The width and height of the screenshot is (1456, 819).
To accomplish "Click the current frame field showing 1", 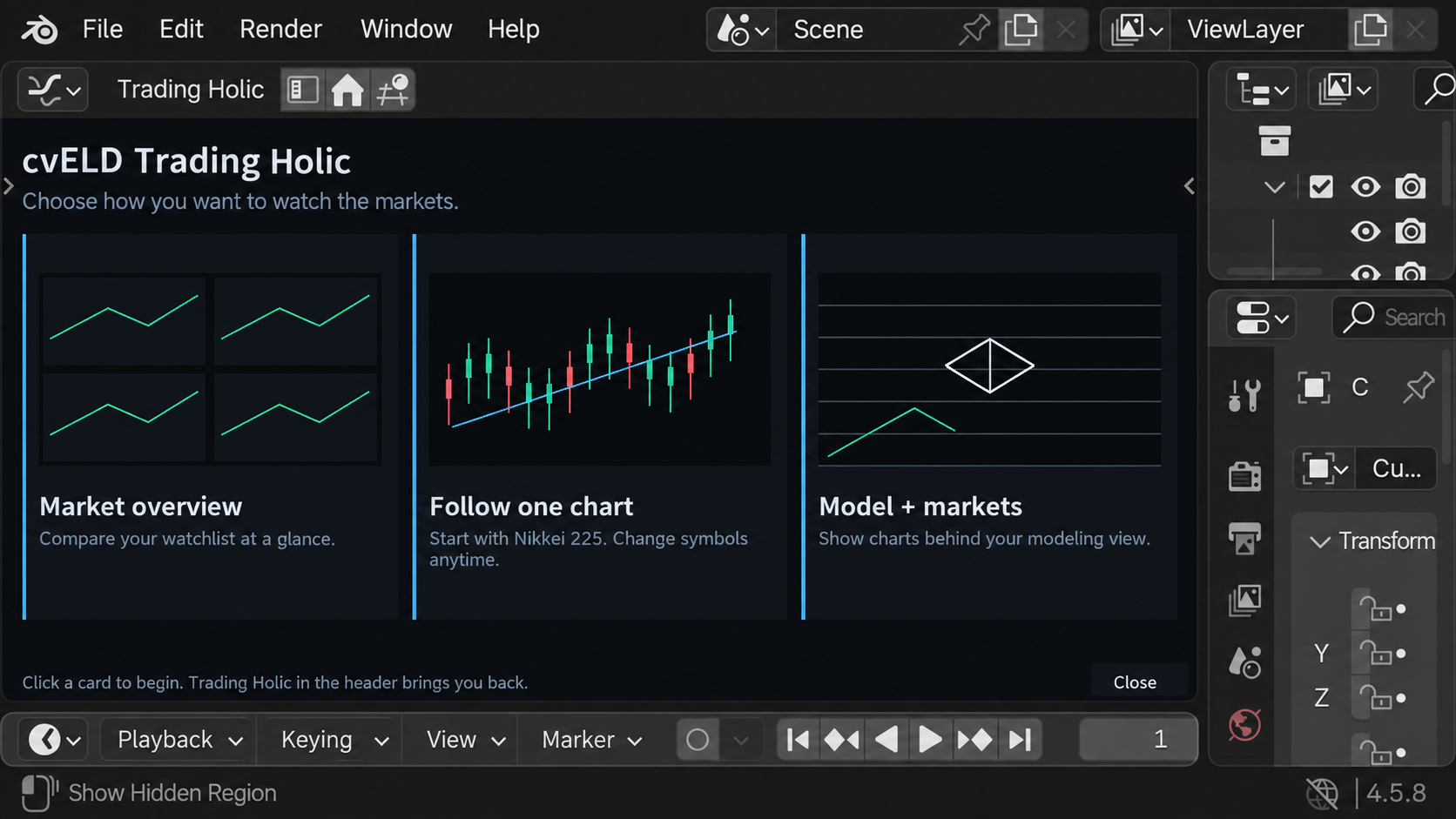I will (x=1137, y=740).
